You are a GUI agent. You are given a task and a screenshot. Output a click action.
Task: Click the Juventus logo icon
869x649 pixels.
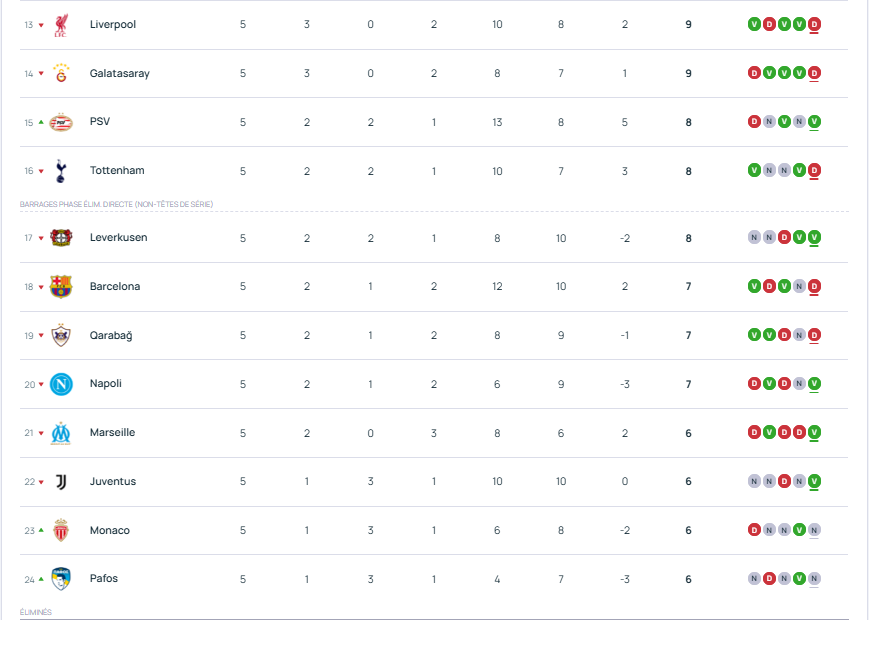pos(61,482)
